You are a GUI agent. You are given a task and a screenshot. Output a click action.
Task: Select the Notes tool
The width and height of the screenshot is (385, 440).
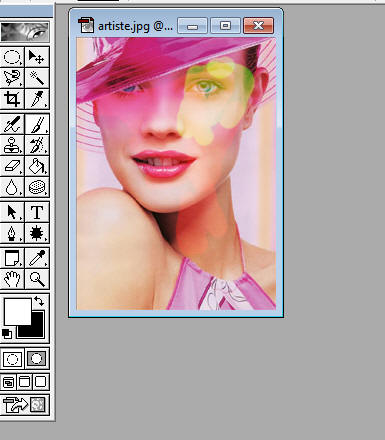[12, 258]
